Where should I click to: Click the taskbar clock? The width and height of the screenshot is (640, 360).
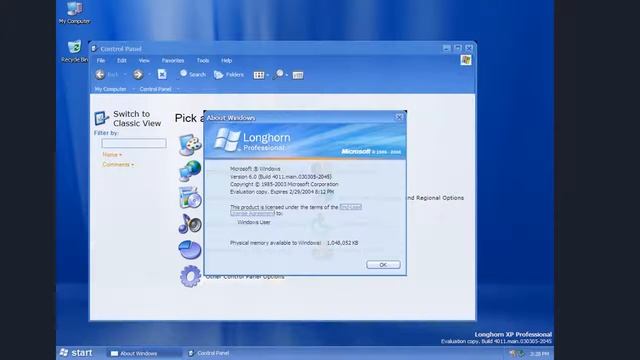539,354
